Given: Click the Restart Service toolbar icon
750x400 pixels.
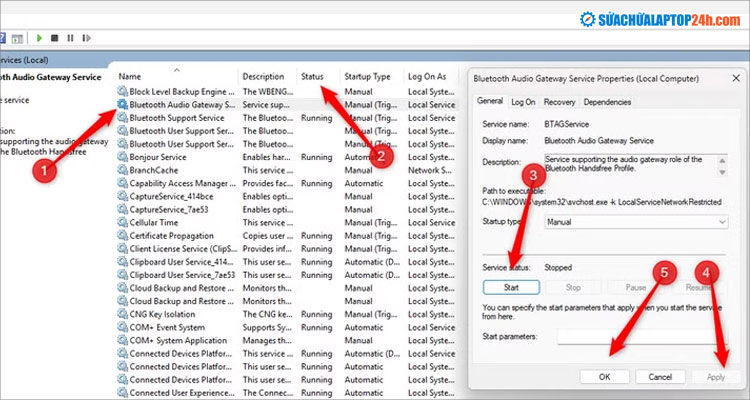Looking at the screenshot, I should click(x=84, y=40).
